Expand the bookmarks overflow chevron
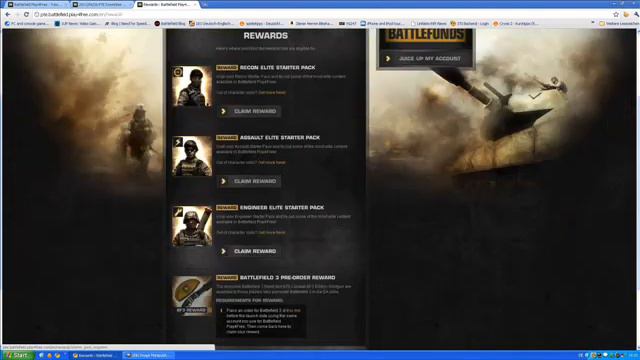Viewport: 640px width, 360px height. 593,23
